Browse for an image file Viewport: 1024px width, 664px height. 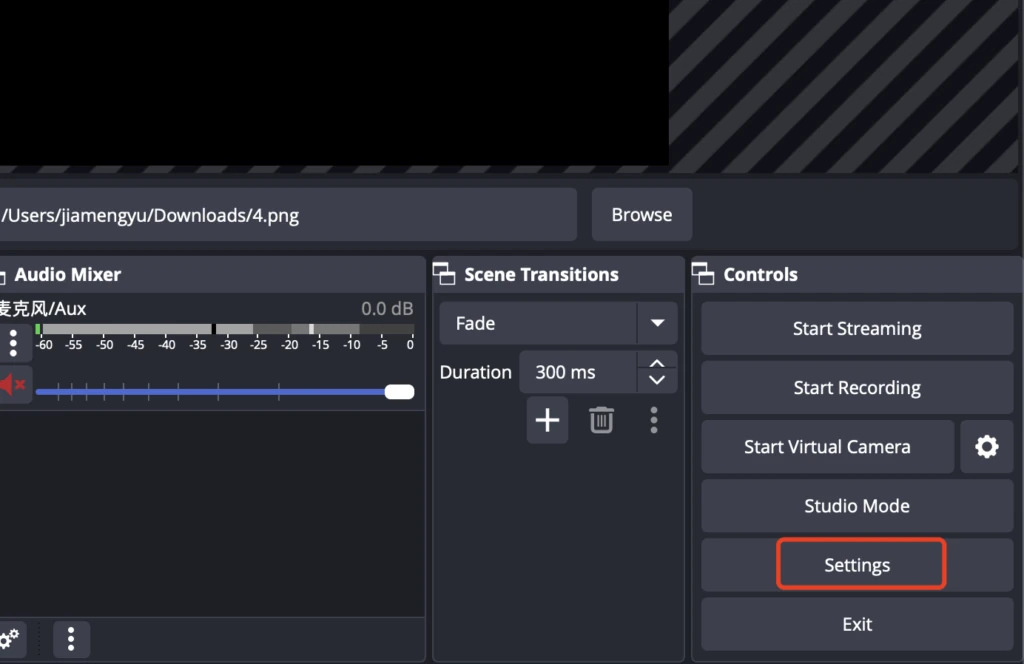pyautogui.click(x=641, y=215)
